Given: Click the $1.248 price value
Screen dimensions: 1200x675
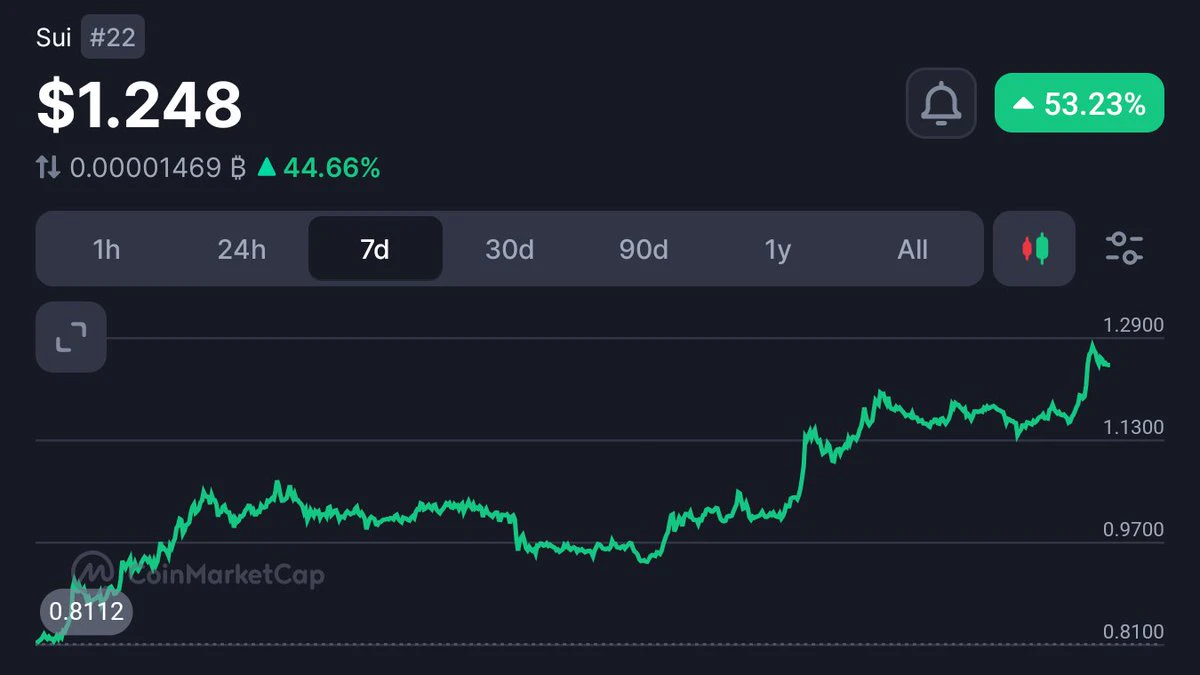Looking at the screenshot, I should pos(139,104).
